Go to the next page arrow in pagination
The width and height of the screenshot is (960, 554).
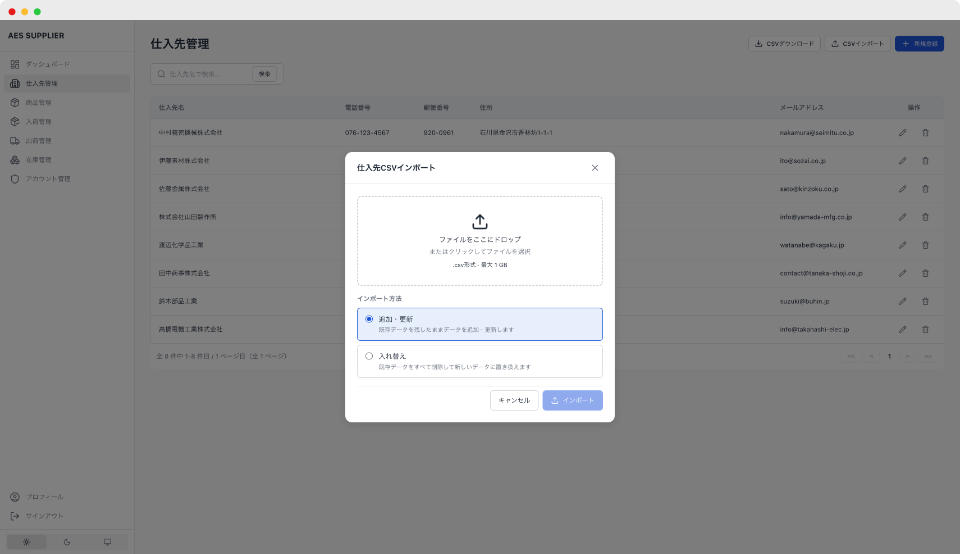(x=907, y=356)
